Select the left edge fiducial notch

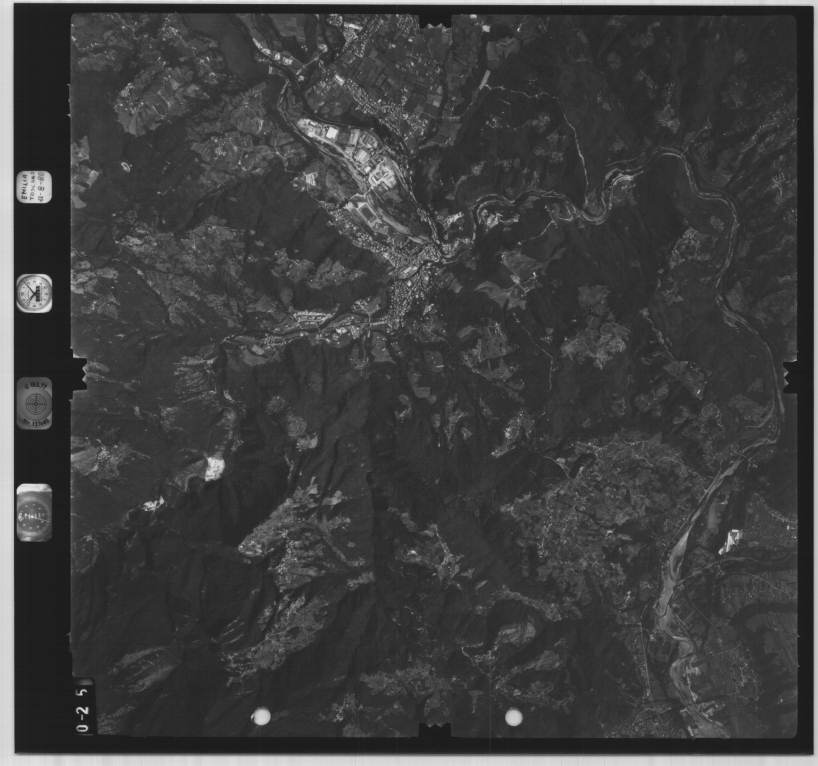click(x=75, y=375)
